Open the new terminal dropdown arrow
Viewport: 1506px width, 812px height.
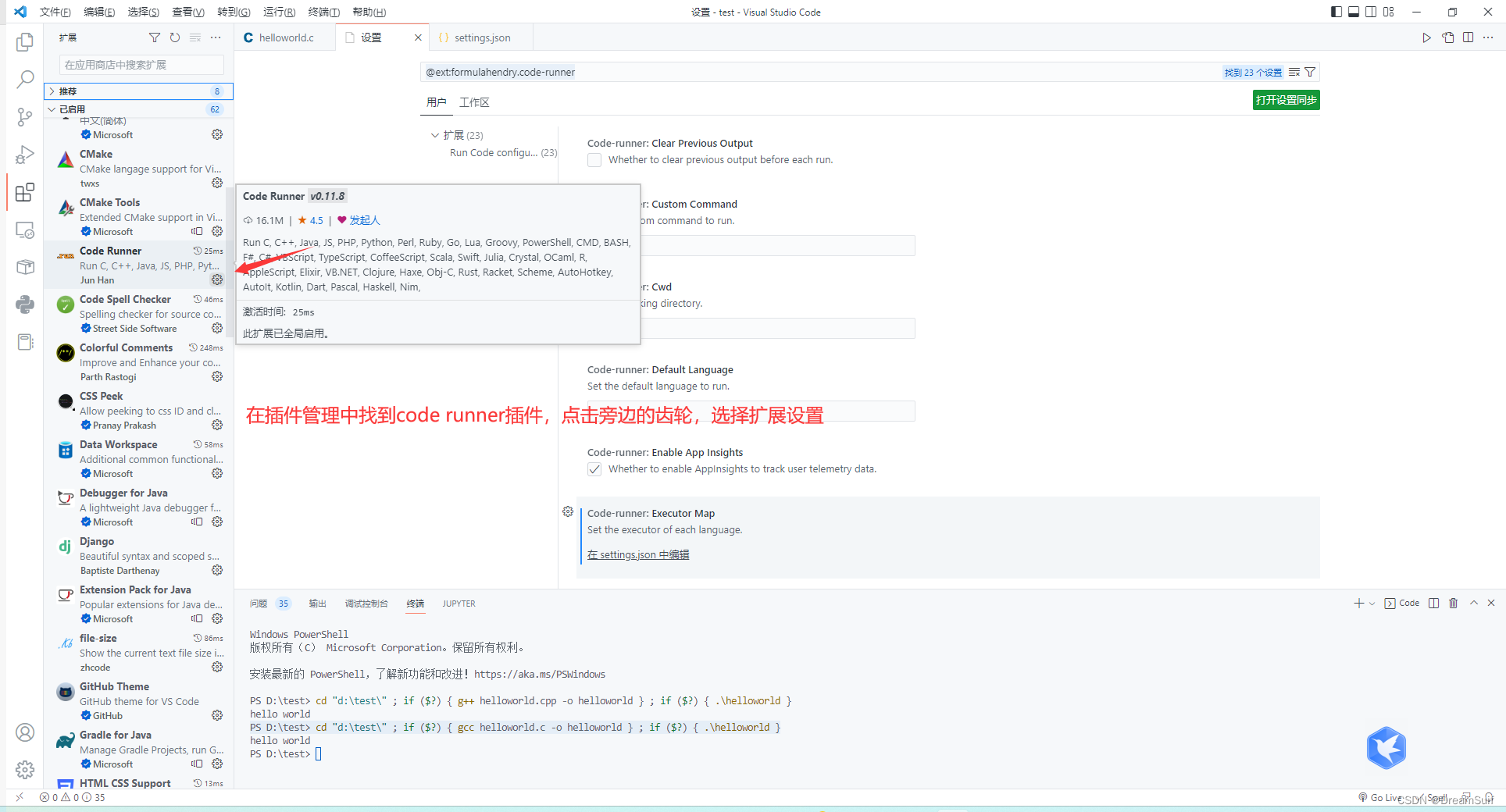pos(1372,604)
